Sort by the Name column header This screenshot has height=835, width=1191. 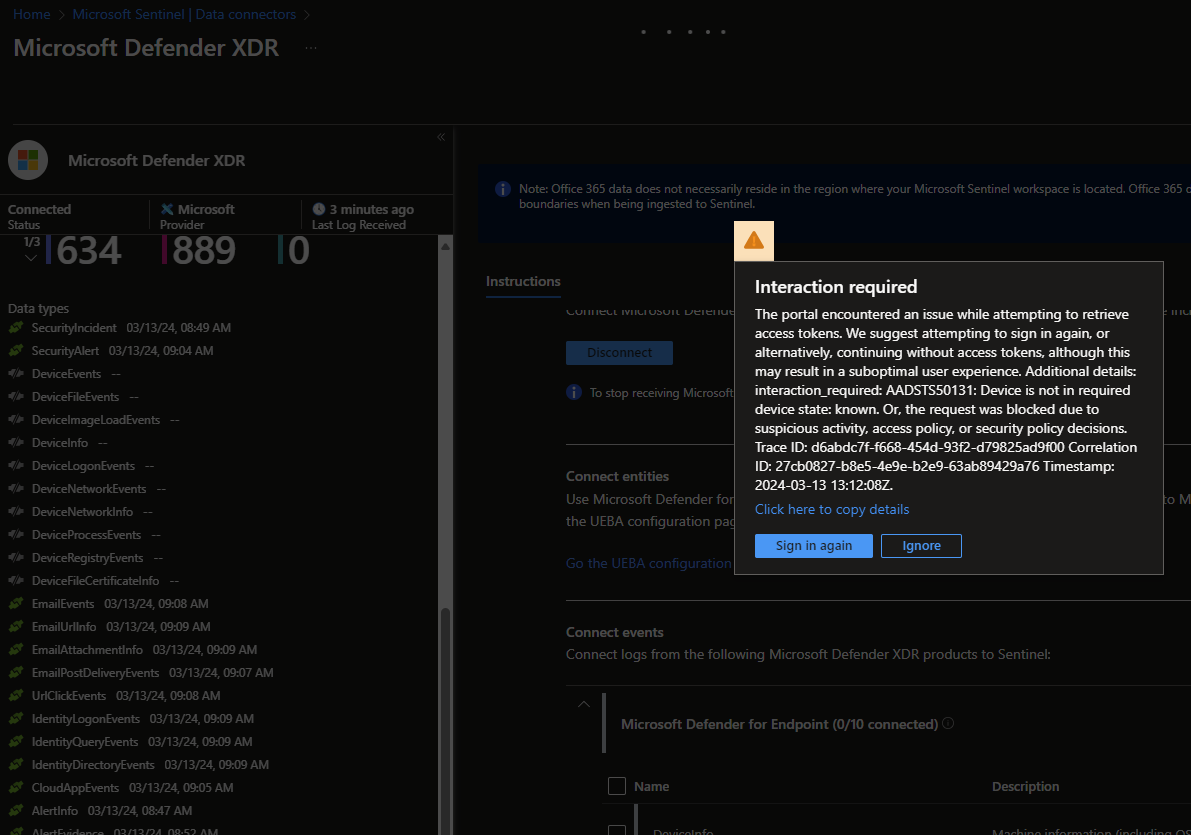[652, 786]
